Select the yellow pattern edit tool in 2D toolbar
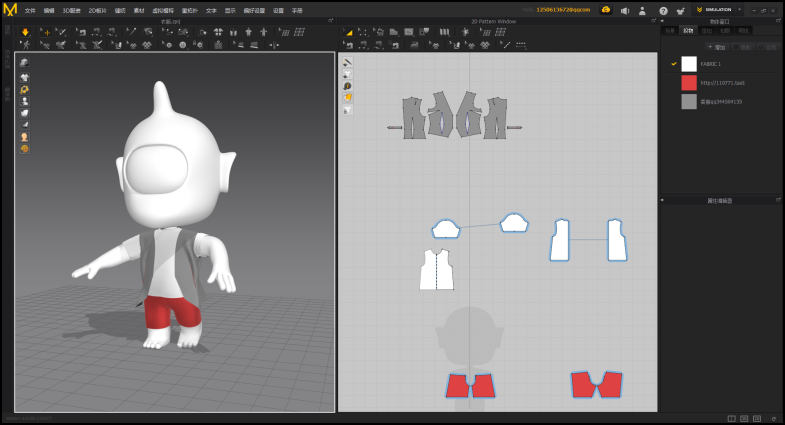This screenshot has height=425, width=785. (x=349, y=32)
